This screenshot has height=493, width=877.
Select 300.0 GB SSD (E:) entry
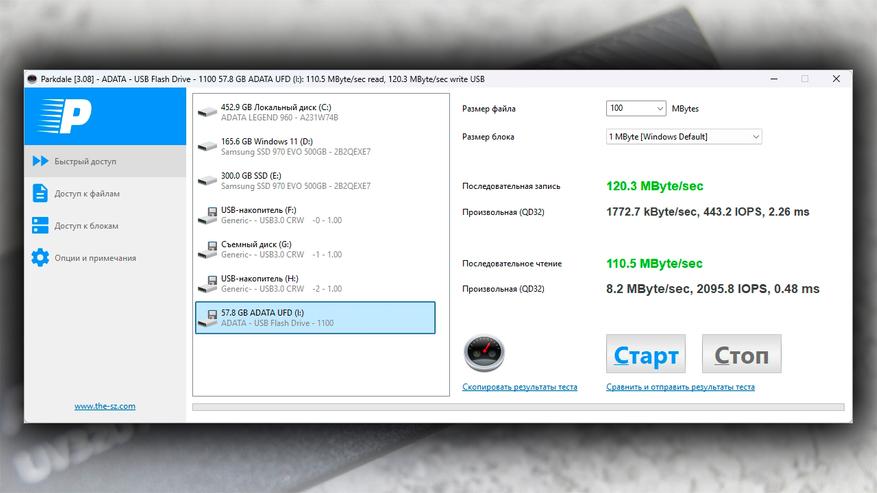point(315,181)
